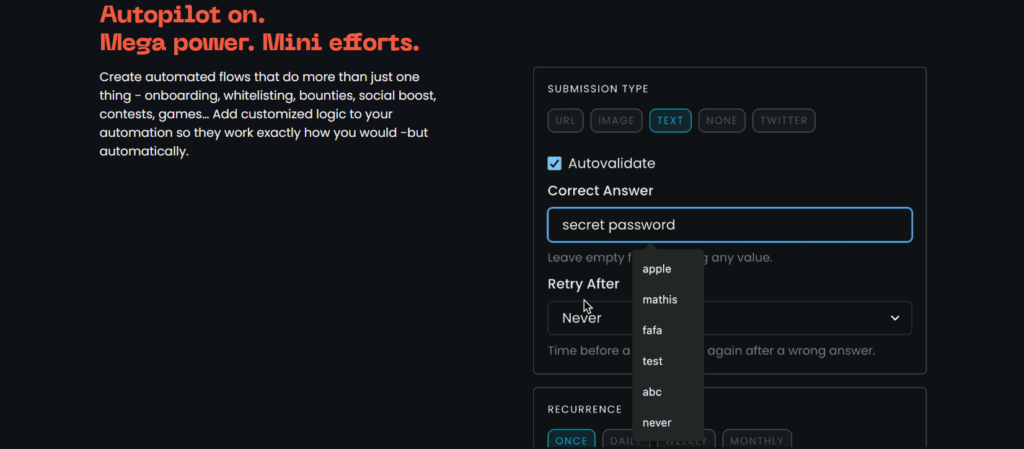This screenshot has width=1024, height=449.
Task: Select the "test" suggestion entry
Action: coord(653,361)
